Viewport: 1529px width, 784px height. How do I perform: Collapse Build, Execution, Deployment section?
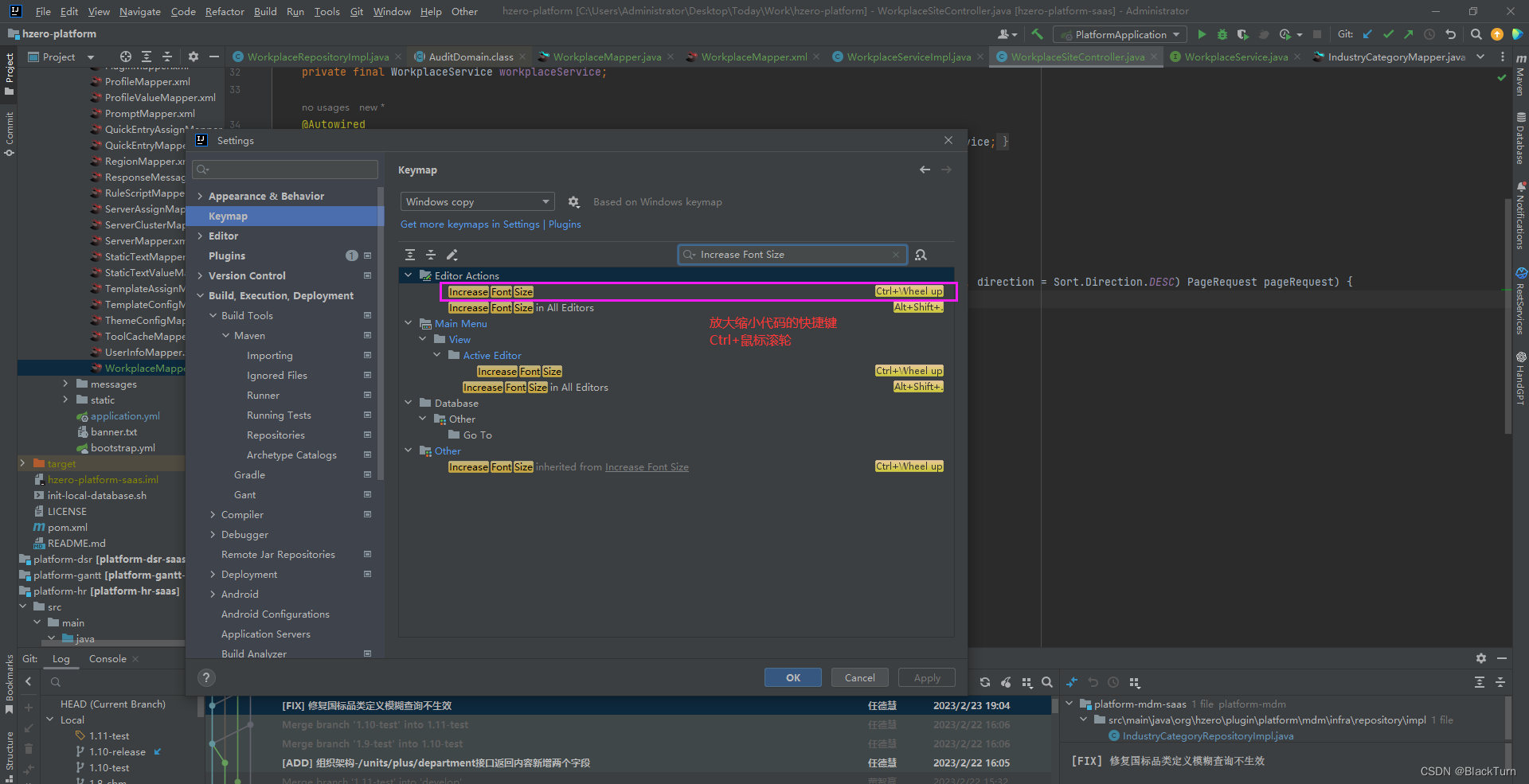[200, 296]
